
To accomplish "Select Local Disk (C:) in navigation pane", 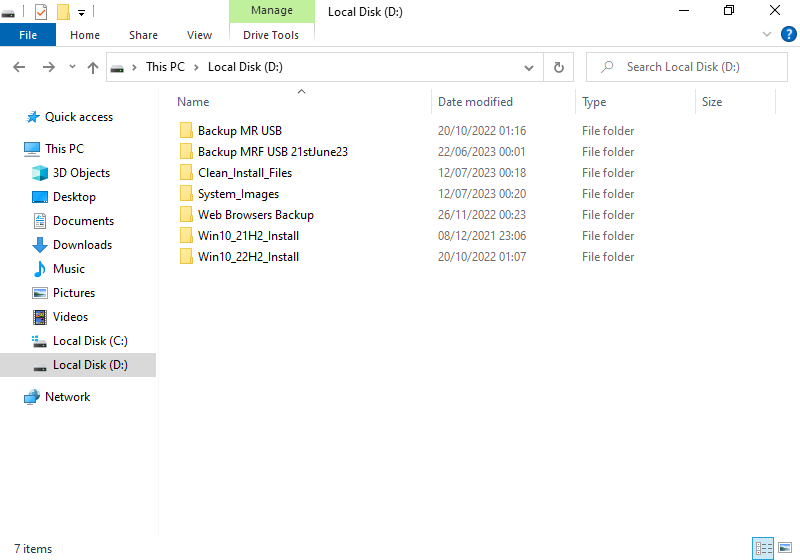I will [90, 341].
